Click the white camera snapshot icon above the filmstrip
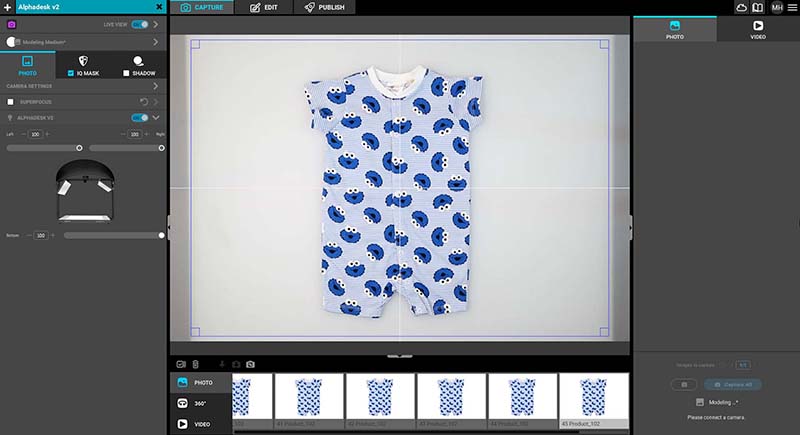 point(251,364)
